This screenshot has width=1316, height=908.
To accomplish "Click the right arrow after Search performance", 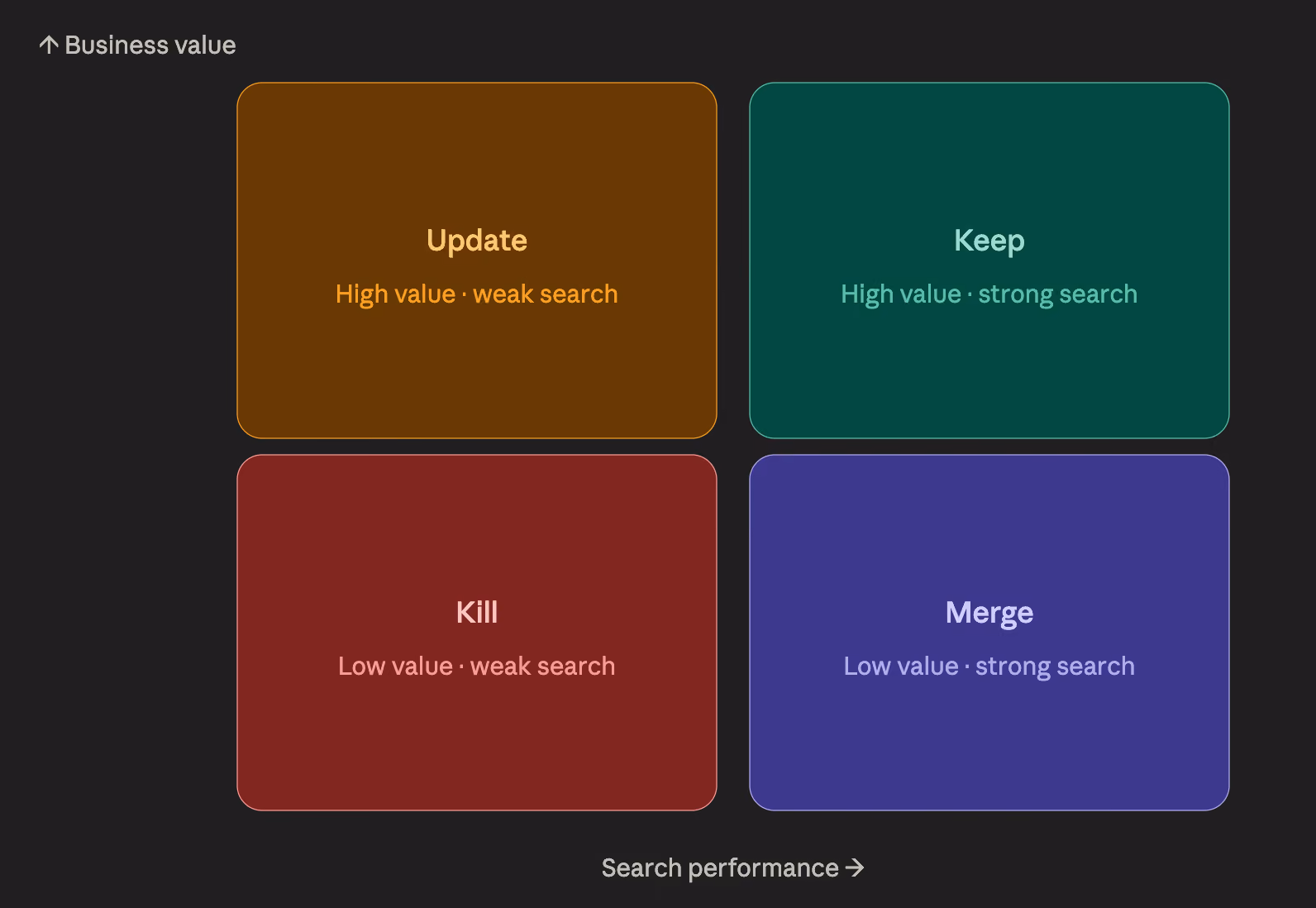I will click(x=855, y=867).
